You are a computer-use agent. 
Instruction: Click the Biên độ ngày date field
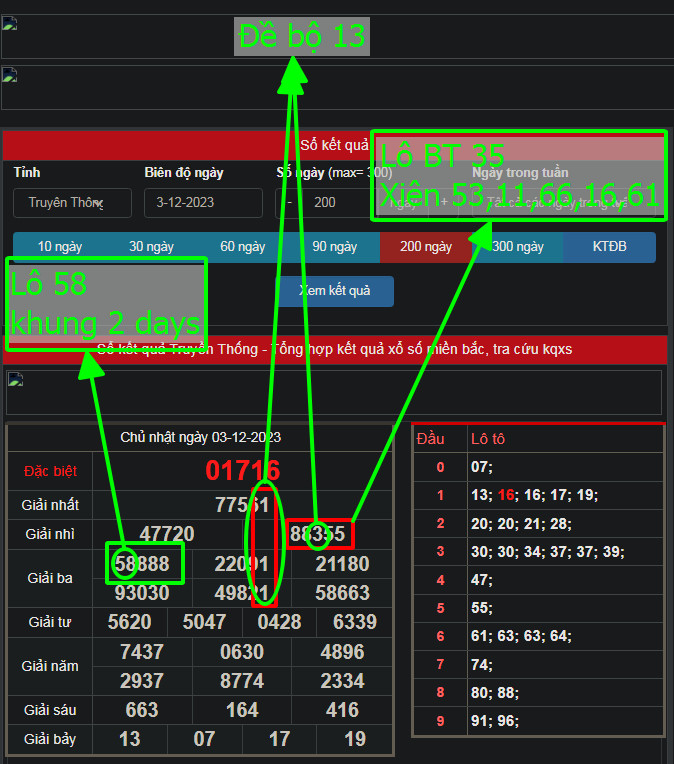pos(203,202)
